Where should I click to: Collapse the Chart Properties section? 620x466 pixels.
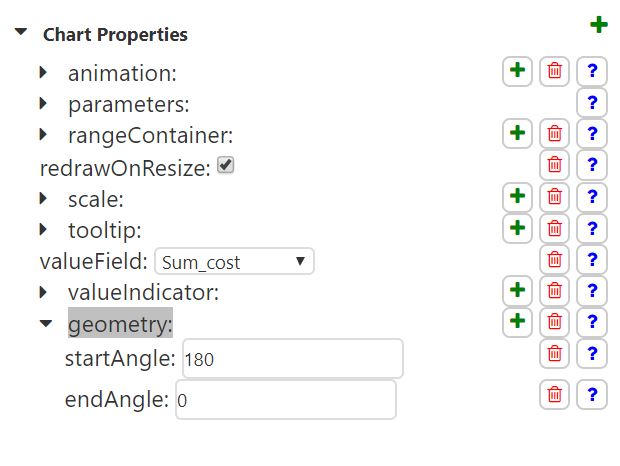(x=21, y=33)
